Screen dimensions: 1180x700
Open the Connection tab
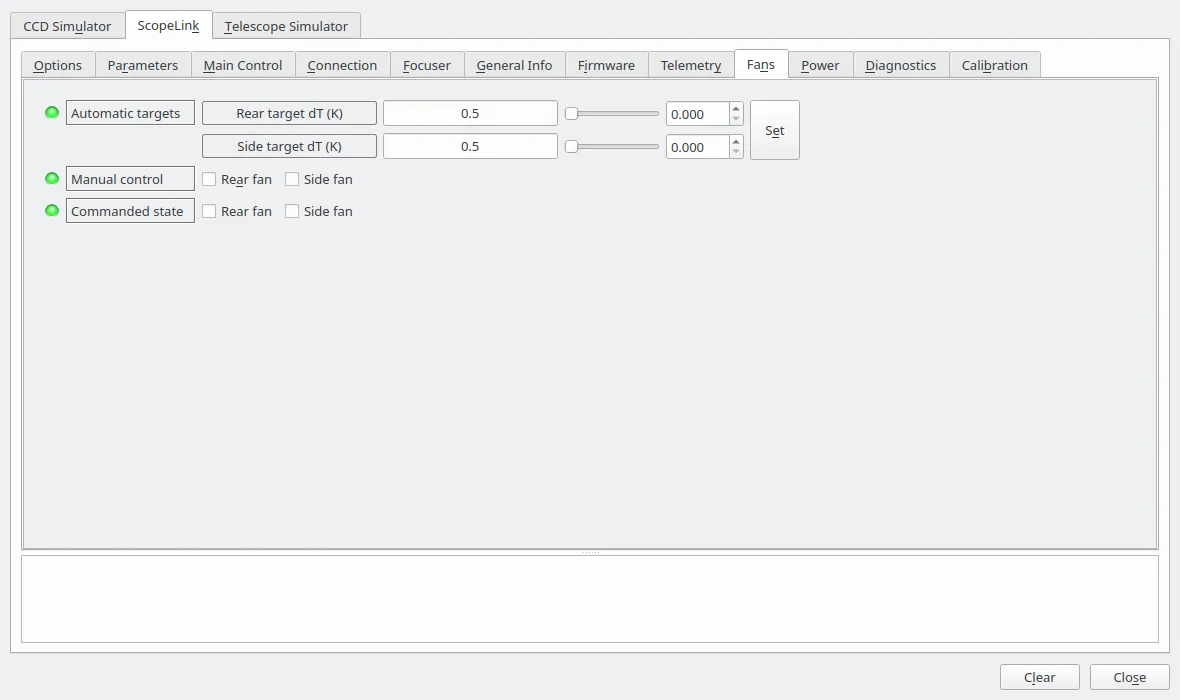coord(342,65)
